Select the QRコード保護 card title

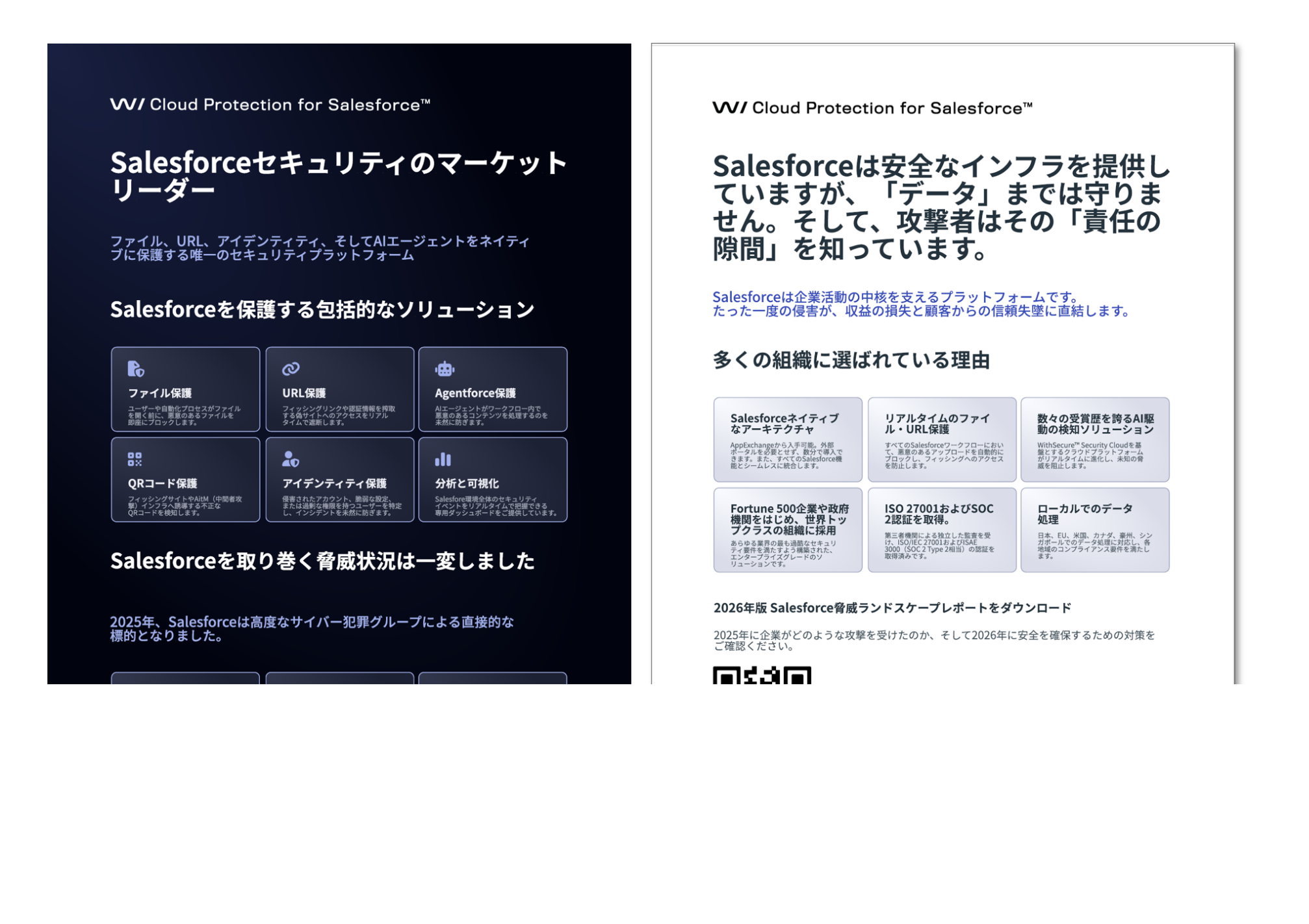pyautogui.click(x=162, y=483)
